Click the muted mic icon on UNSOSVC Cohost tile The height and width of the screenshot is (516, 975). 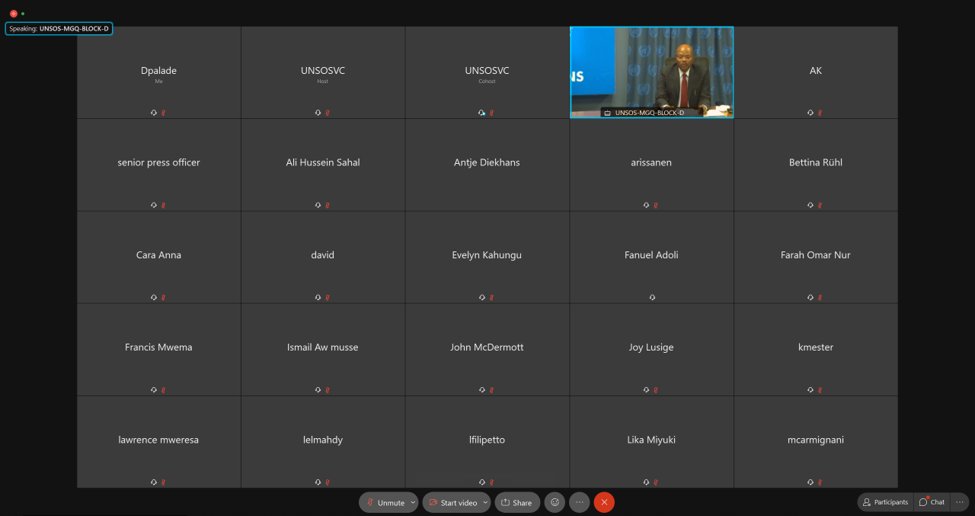(x=492, y=113)
